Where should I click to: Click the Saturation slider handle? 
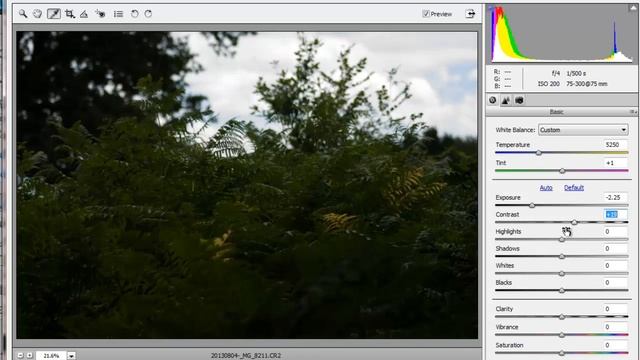coord(562,353)
